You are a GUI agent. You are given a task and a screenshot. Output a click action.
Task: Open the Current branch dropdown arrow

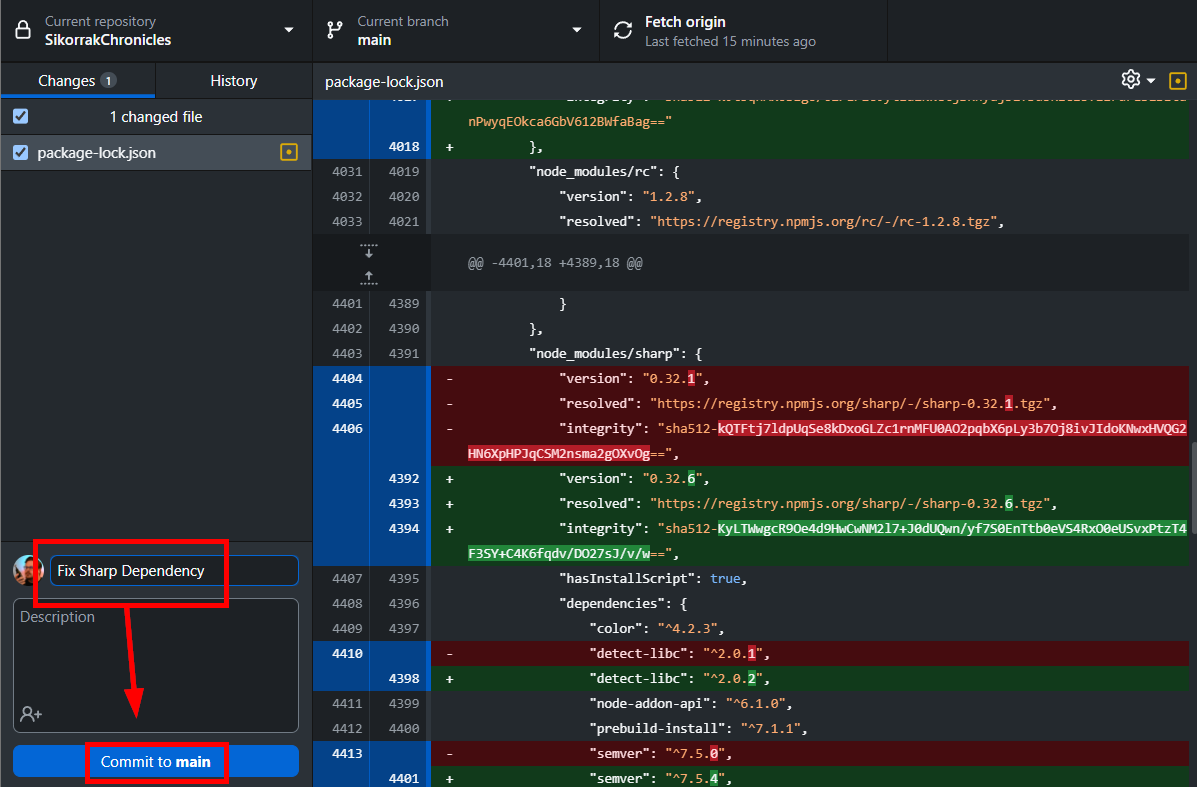tap(577, 30)
